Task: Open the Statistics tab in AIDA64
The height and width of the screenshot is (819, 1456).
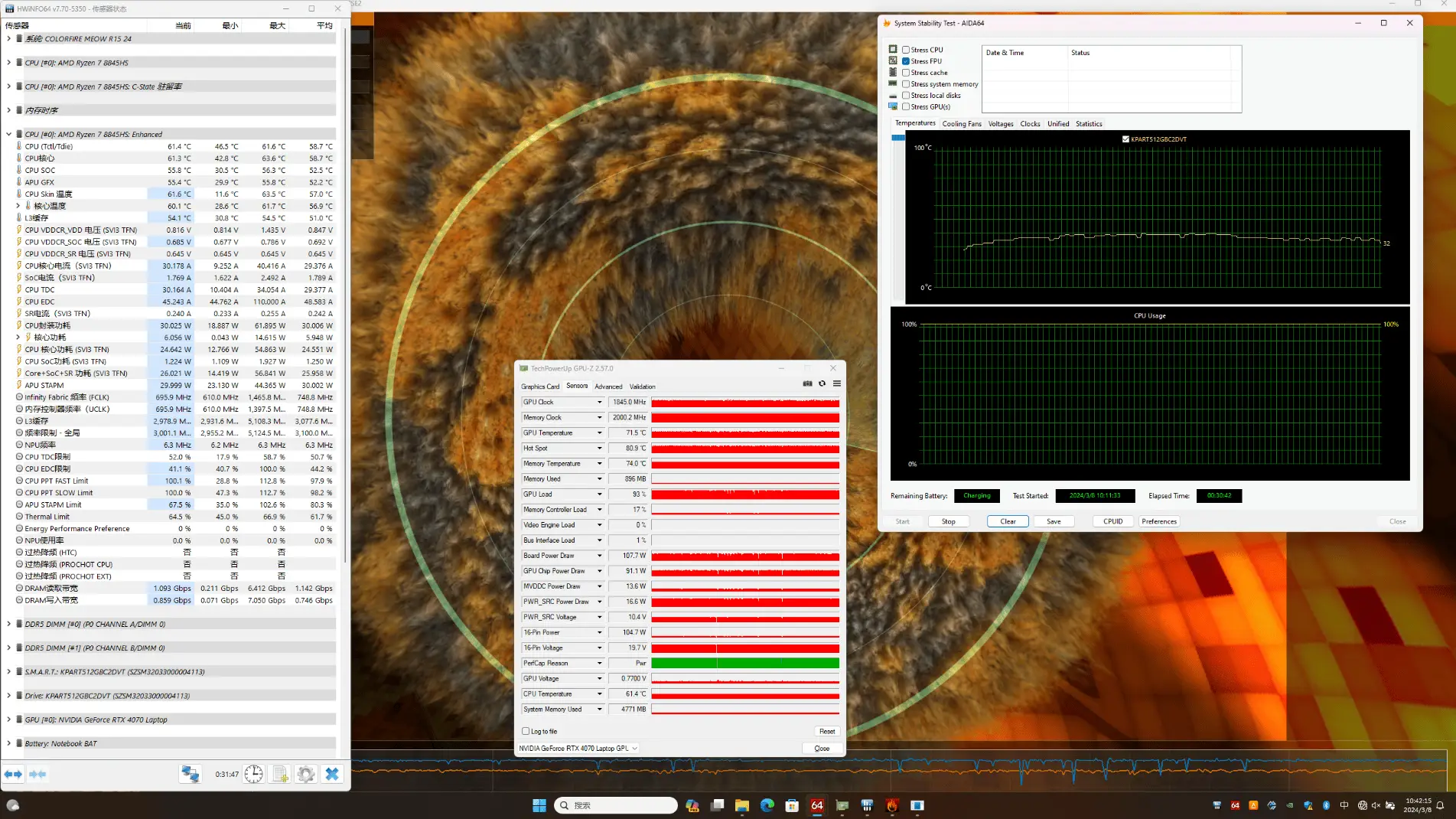Action: tap(1089, 124)
